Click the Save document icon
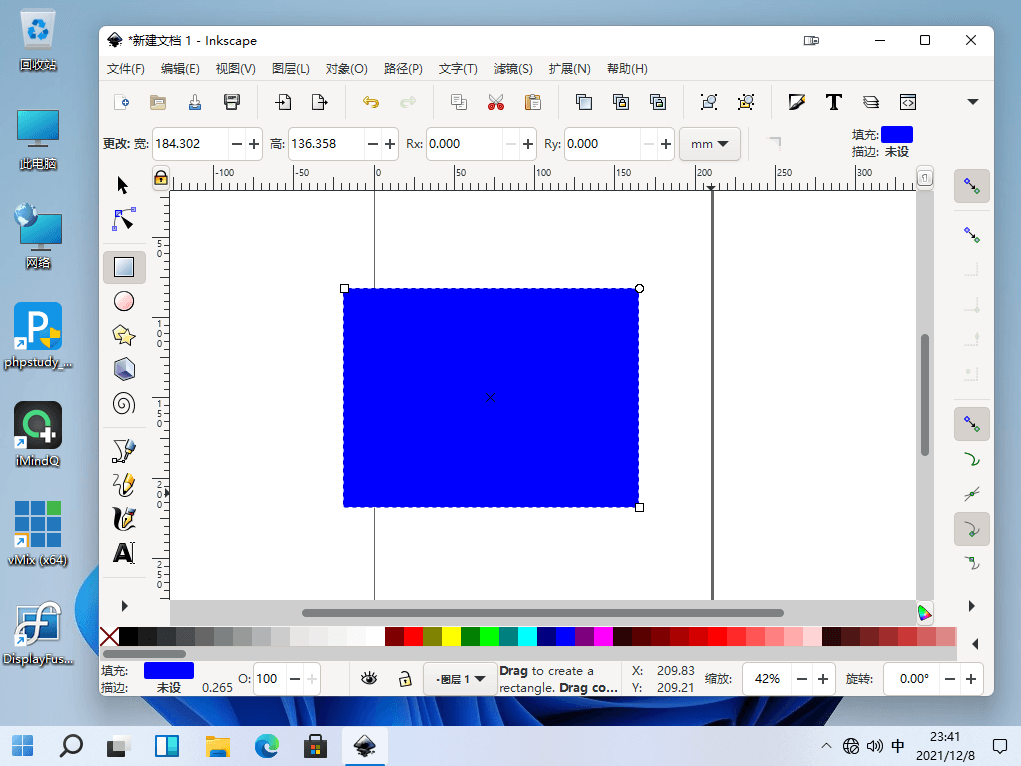The width and height of the screenshot is (1021, 766). (195, 102)
